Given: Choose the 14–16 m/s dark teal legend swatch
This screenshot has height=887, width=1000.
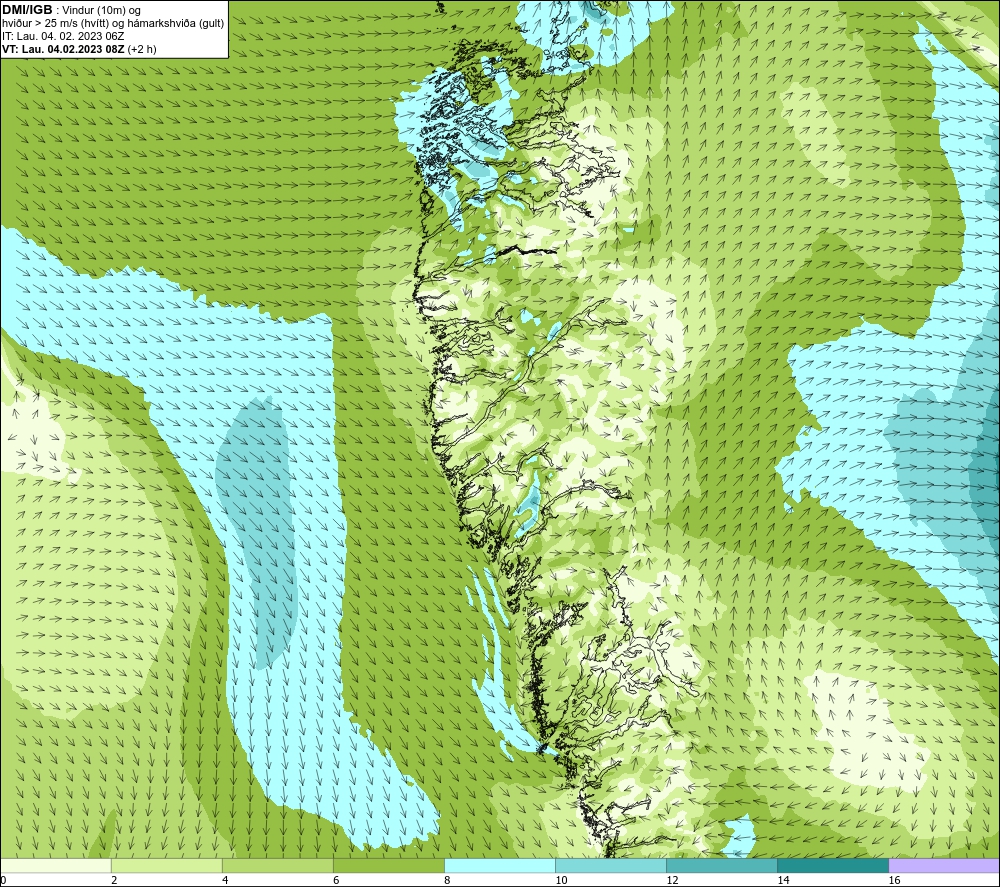Looking at the screenshot, I should [x=833, y=865].
